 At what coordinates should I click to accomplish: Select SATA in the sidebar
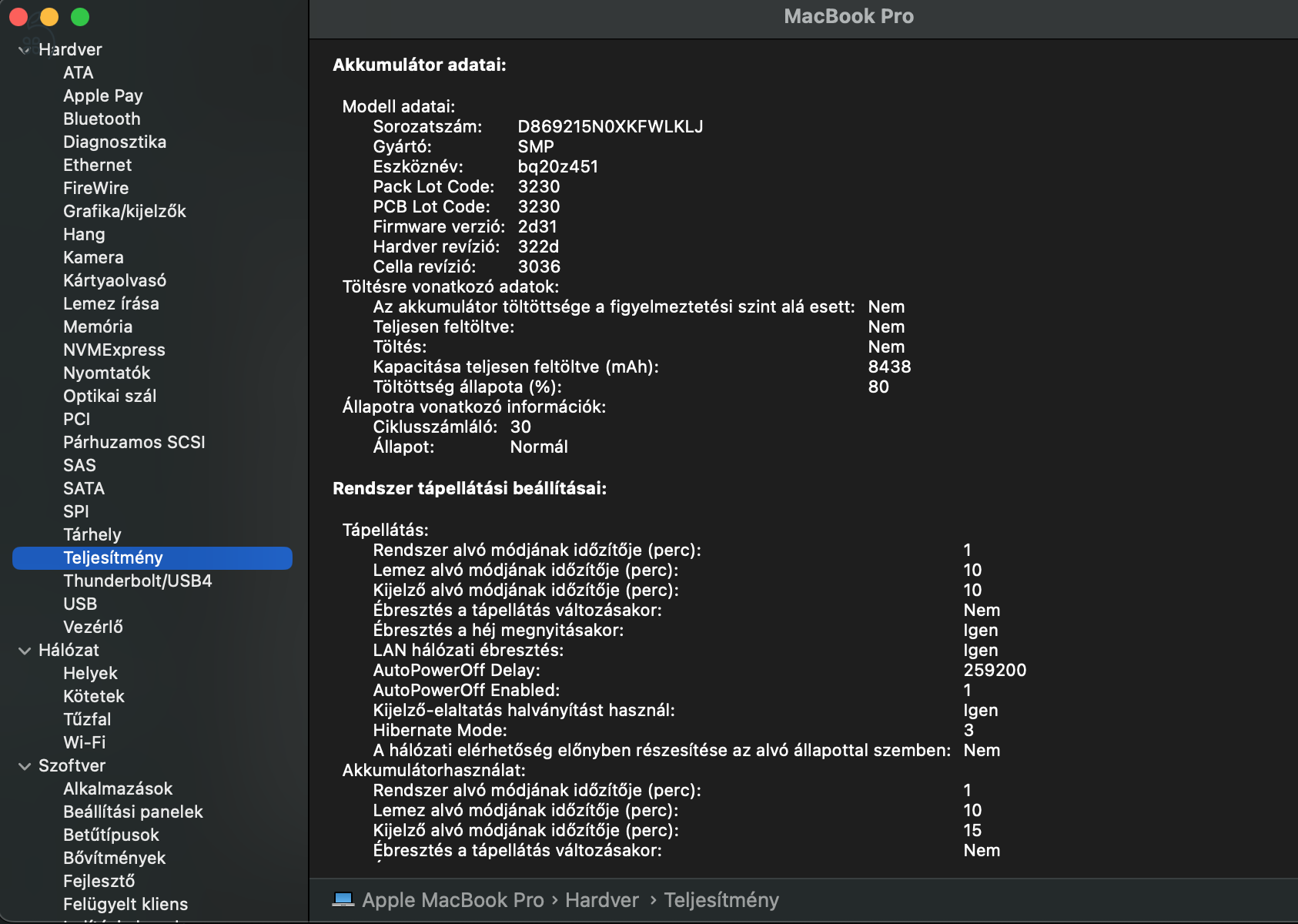coord(84,488)
